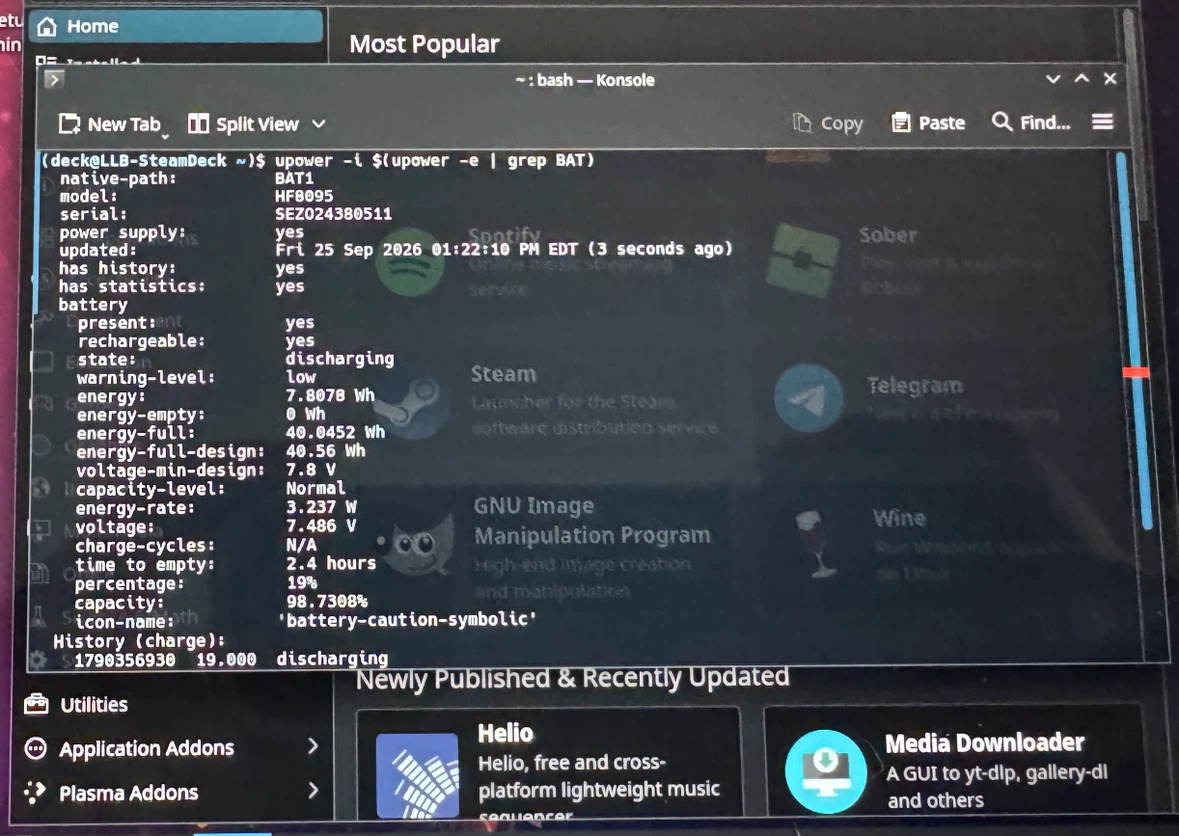Close the Konsole window
The width and height of the screenshot is (1179, 836).
pos(1110,78)
